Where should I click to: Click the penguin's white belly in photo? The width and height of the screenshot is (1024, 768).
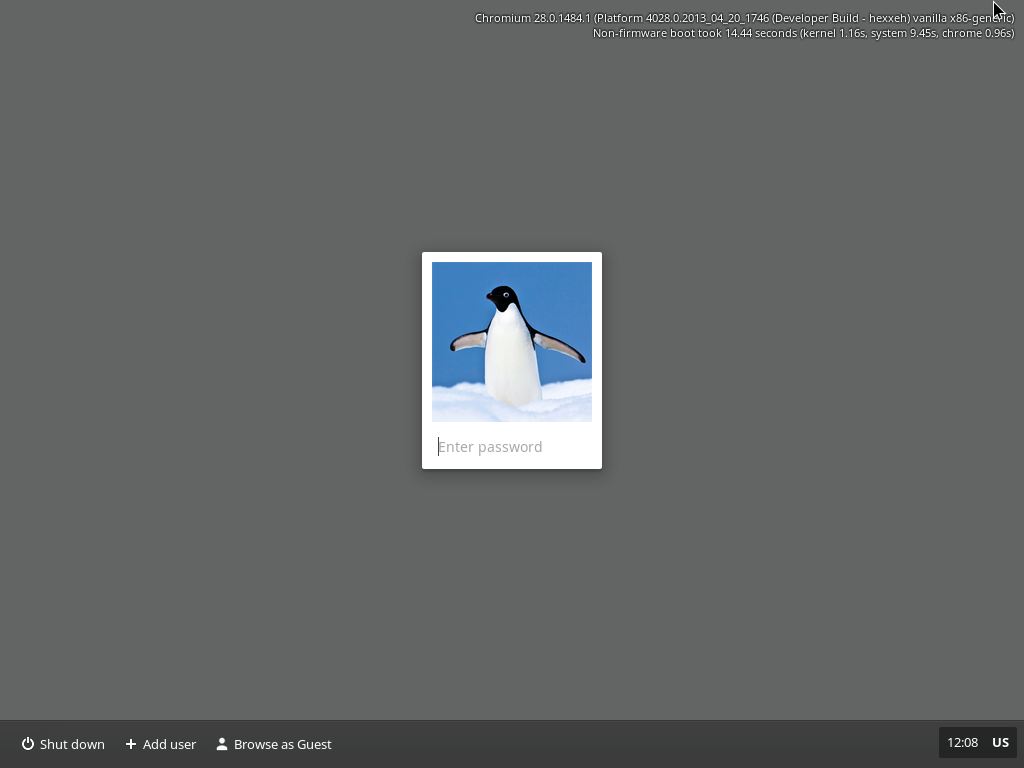[x=512, y=360]
